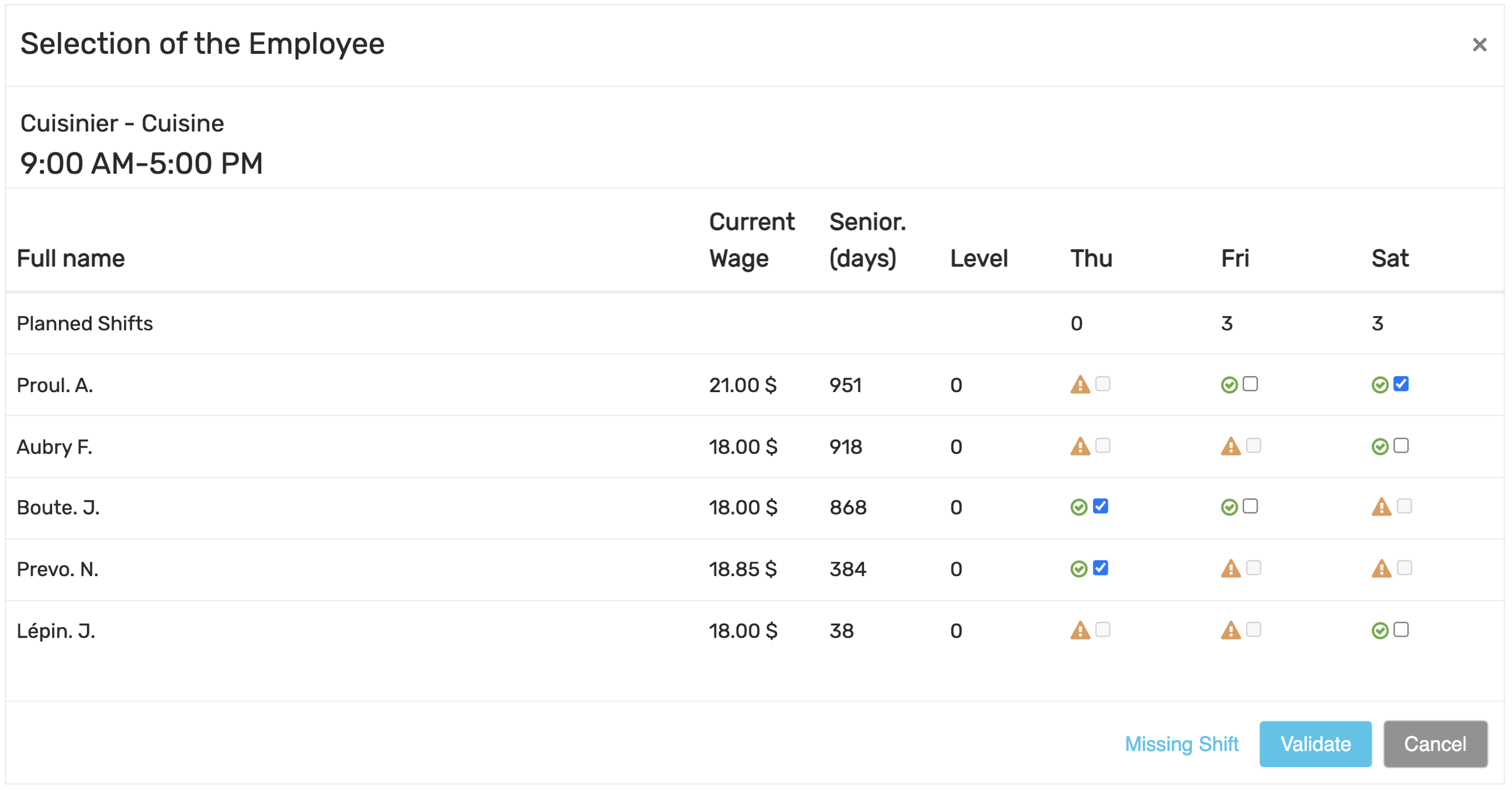Viewport: 1512px width, 790px height.
Task: Check Aubry F. Saturday checkbox
Action: [x=1400, y=445]
